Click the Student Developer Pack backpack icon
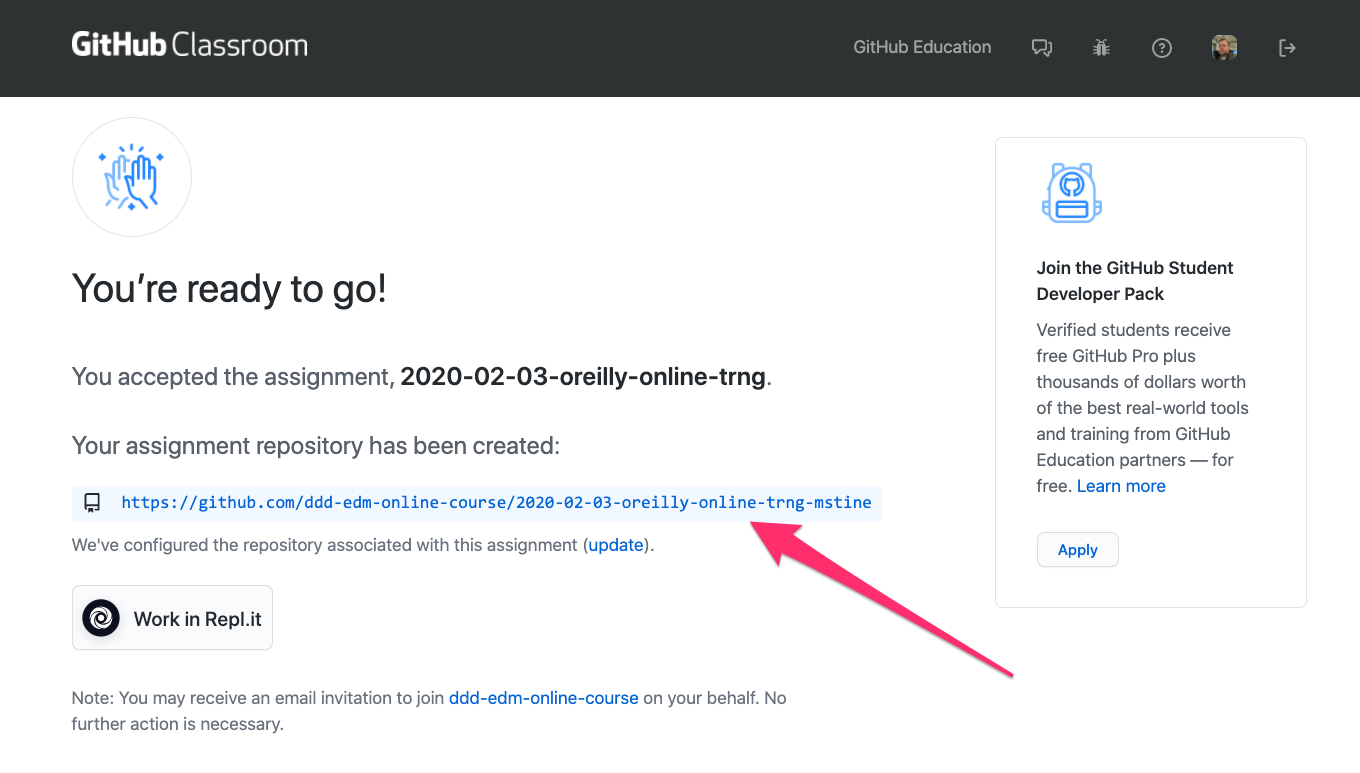Image resolution: width=1360 pixels, height=773 pixels. pyautogui.click(x=1072, y=193)
